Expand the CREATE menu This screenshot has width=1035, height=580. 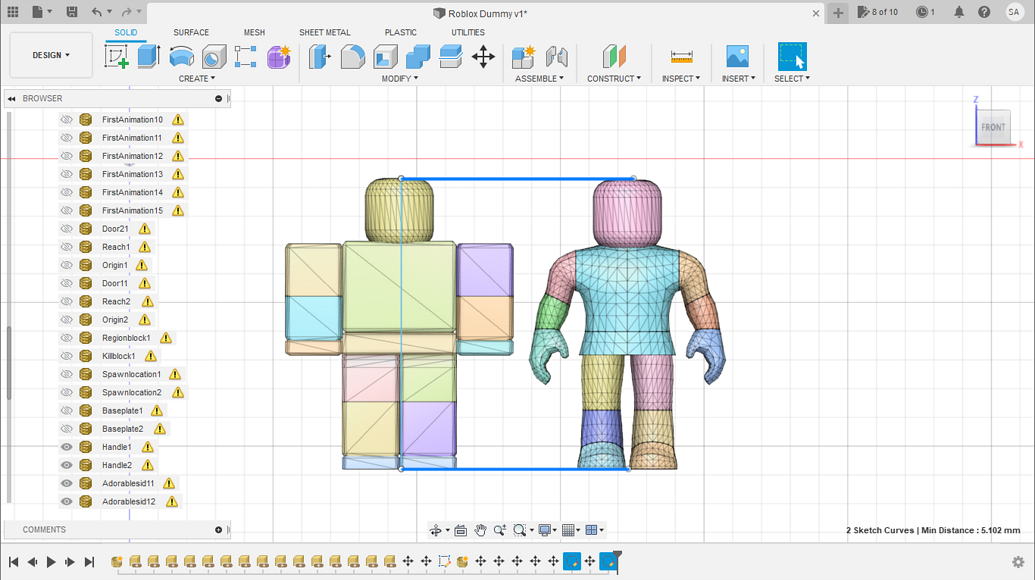tap(197, 79)
